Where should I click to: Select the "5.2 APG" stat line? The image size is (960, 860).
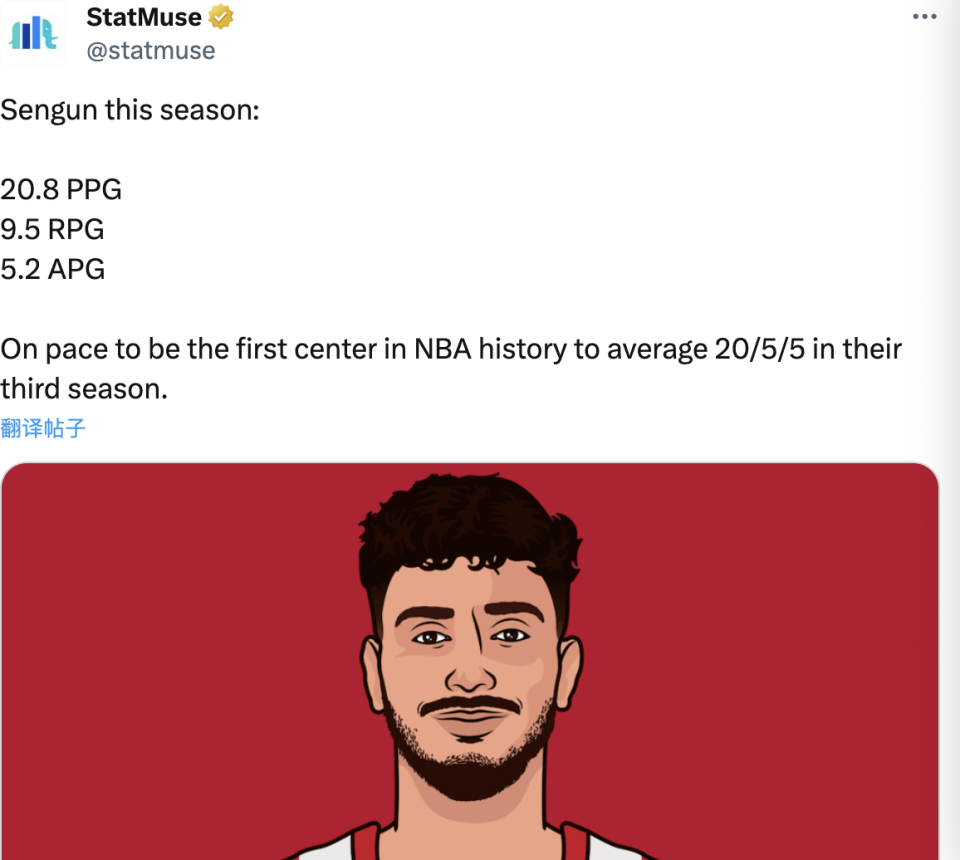pyautogui.click(x=52, y=269)
